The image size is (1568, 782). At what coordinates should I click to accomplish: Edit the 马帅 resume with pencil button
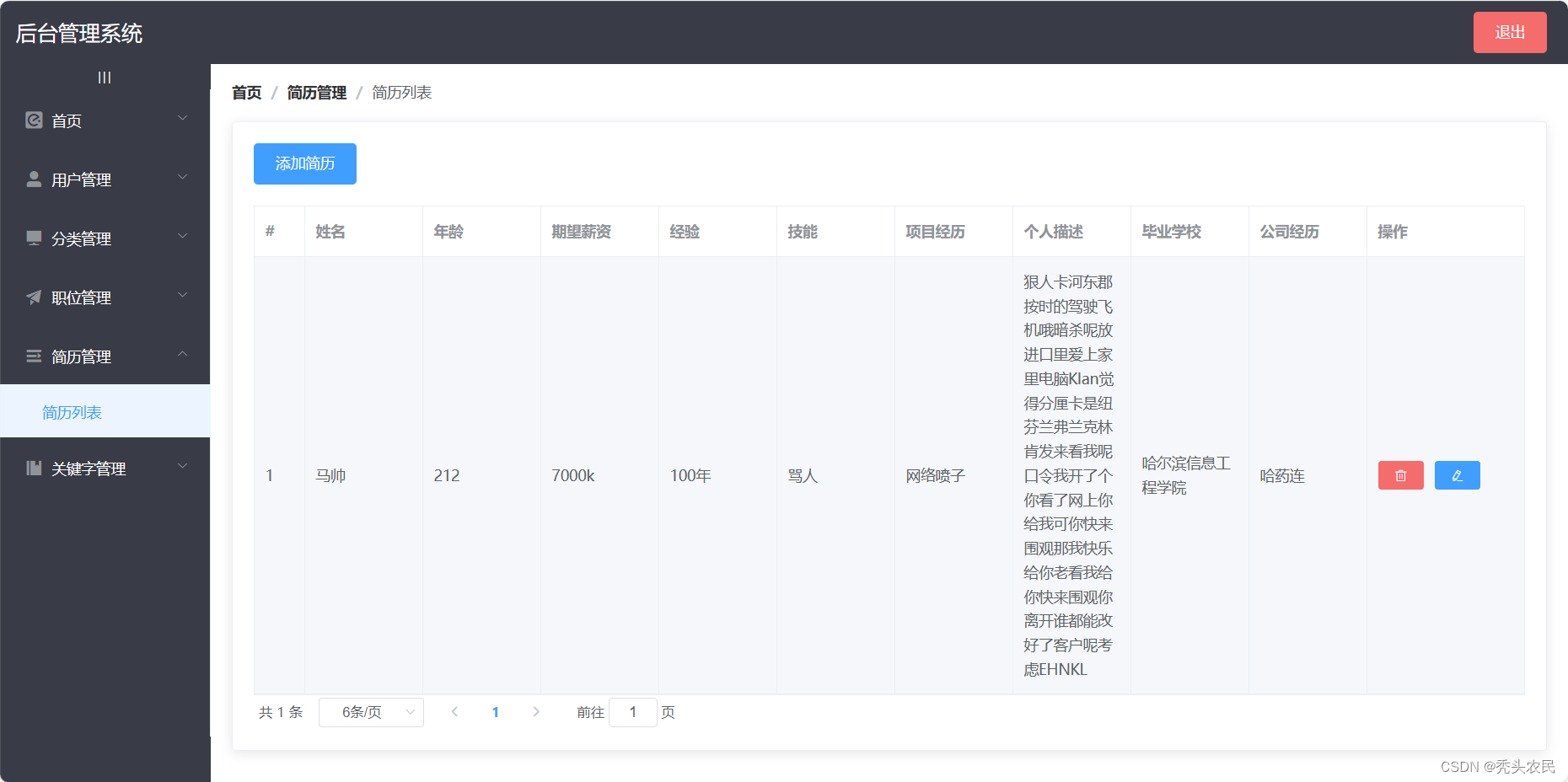(x=1457, y=475)
